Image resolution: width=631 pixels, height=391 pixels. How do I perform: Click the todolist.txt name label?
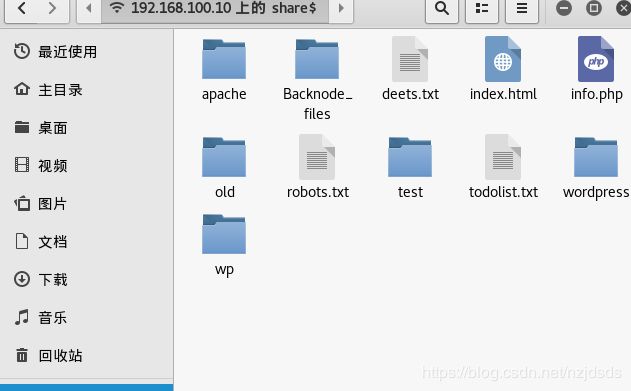(x=503, y=192)
